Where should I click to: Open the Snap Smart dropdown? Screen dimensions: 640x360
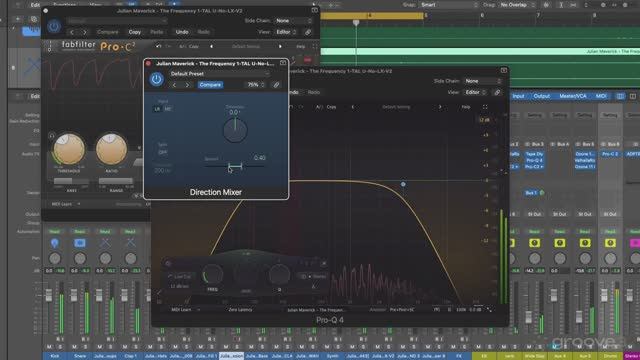(449, 5)
